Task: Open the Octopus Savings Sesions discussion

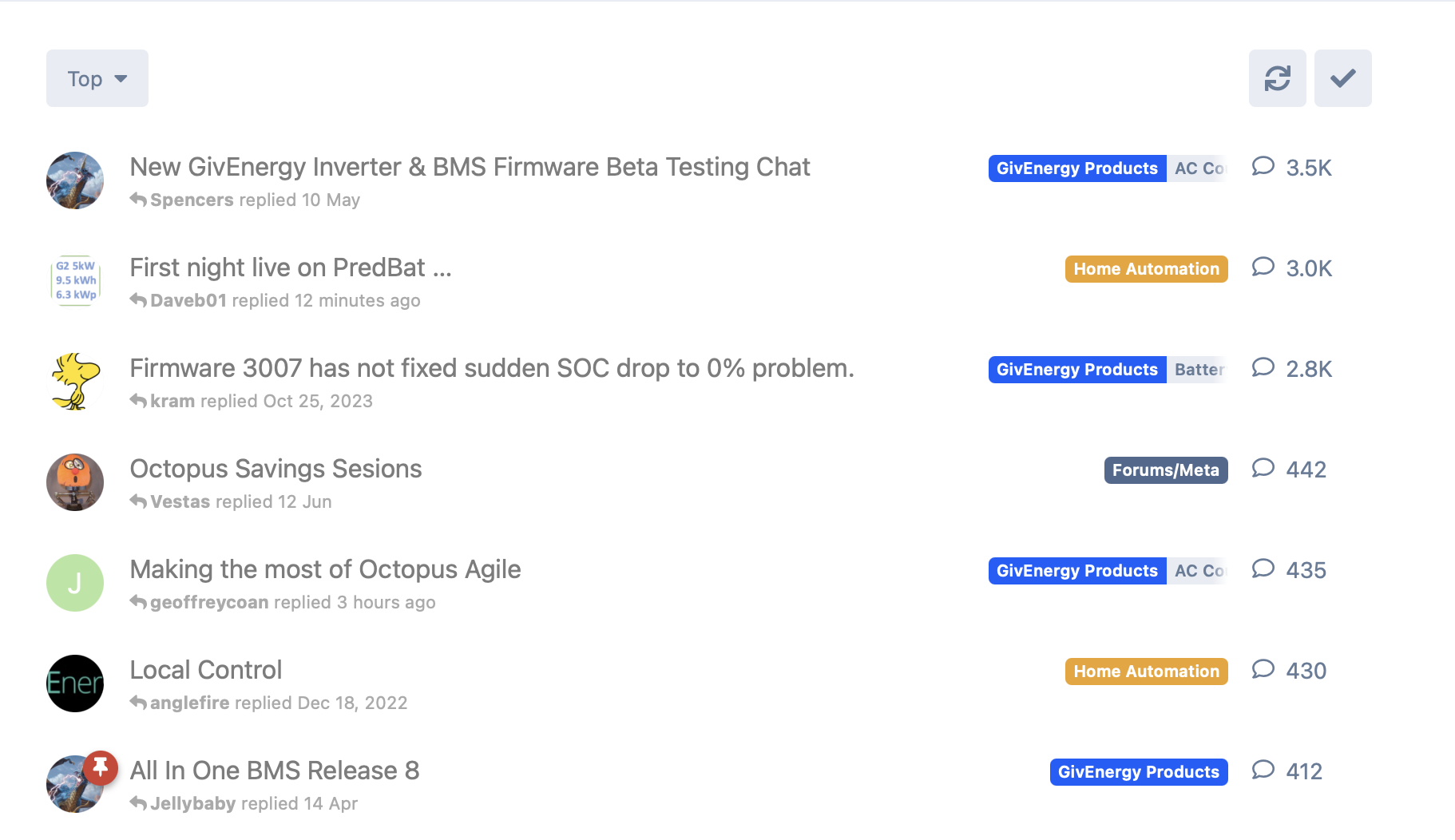Action: [276, 469]
